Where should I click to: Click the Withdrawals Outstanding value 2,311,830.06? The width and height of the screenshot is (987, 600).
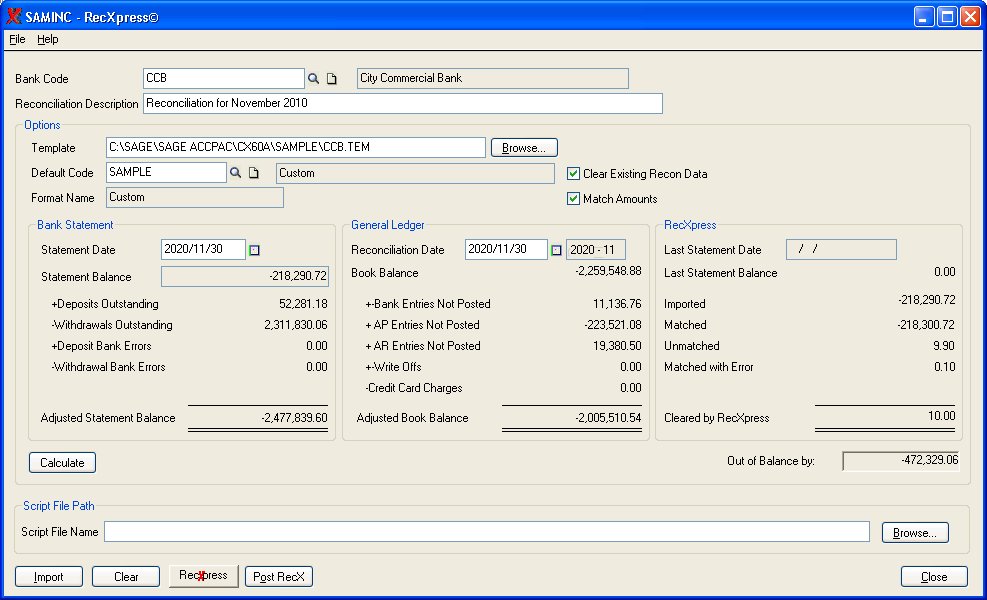[x=295, y=325]
